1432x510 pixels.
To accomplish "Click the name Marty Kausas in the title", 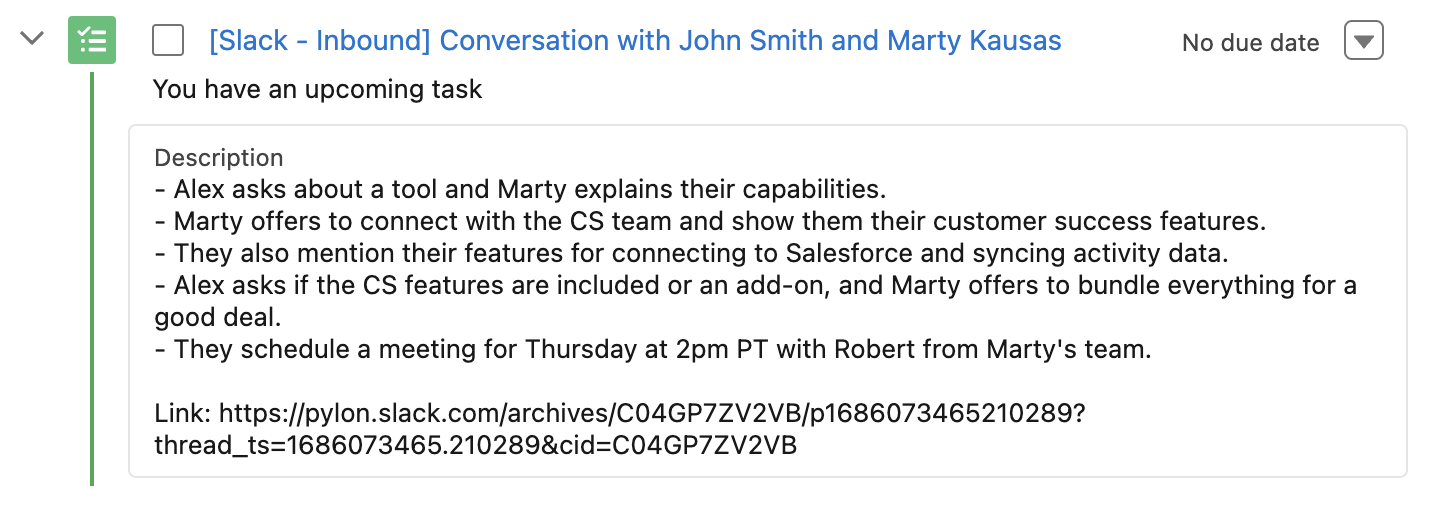I will (x=975, y=41).
